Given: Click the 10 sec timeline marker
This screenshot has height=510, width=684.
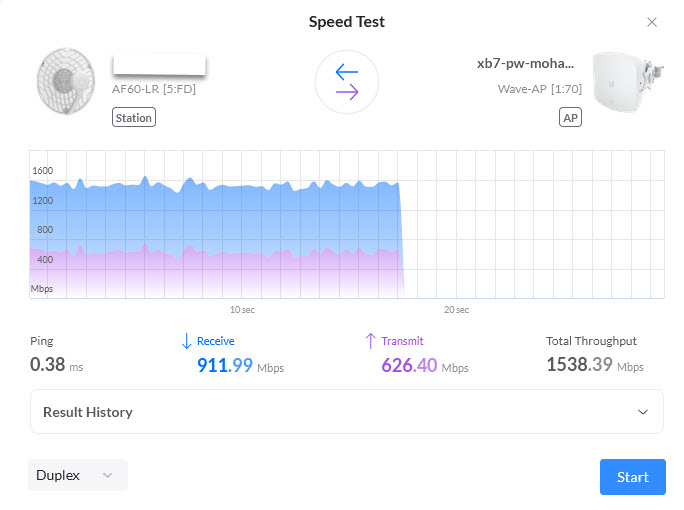Looking at the screenshot, I should point(242,310).
